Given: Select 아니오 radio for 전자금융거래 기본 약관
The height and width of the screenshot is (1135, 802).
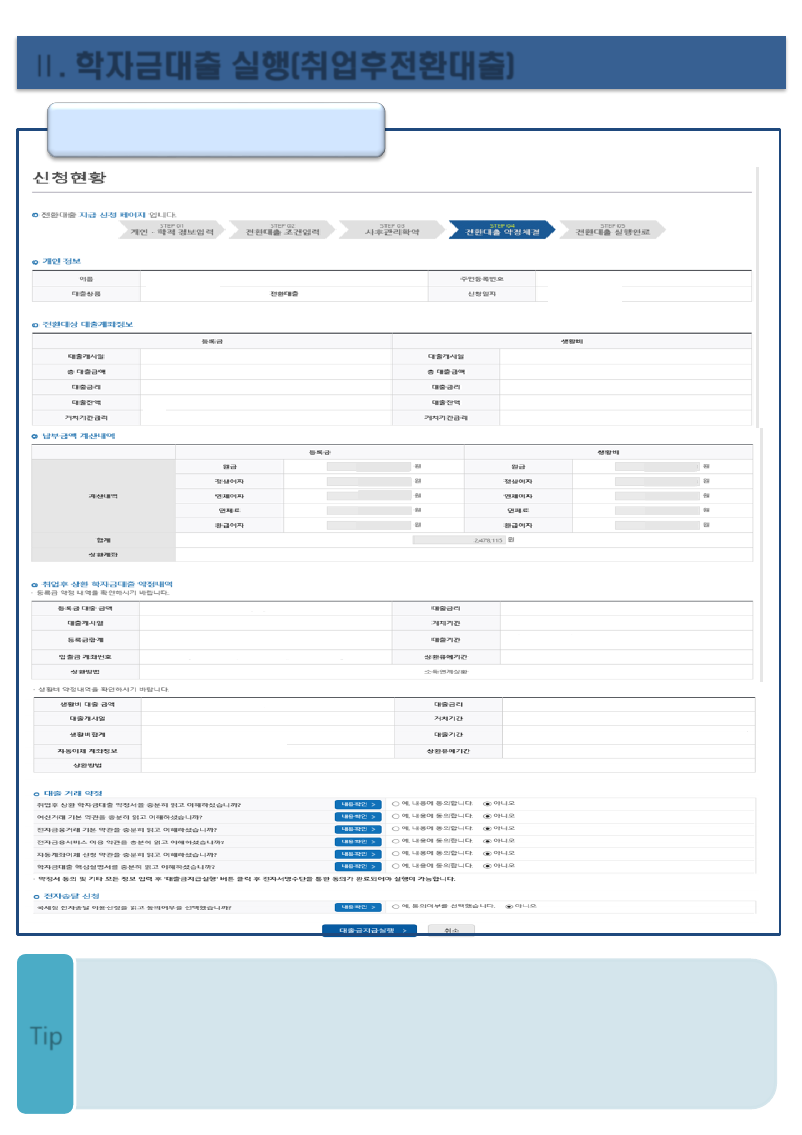Looking at the screenshot, I should point(487,828).
